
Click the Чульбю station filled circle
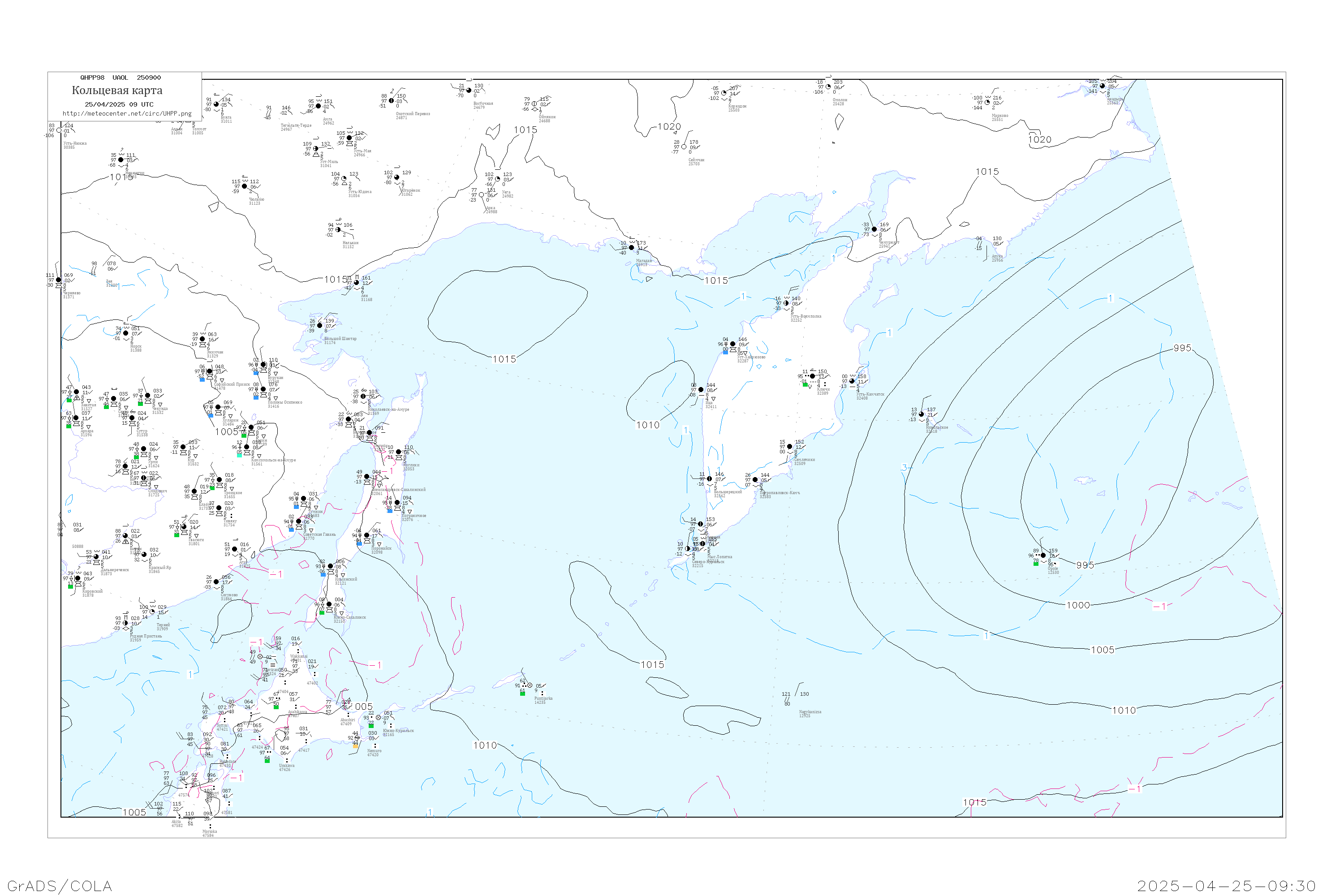(x=245, y=186)
